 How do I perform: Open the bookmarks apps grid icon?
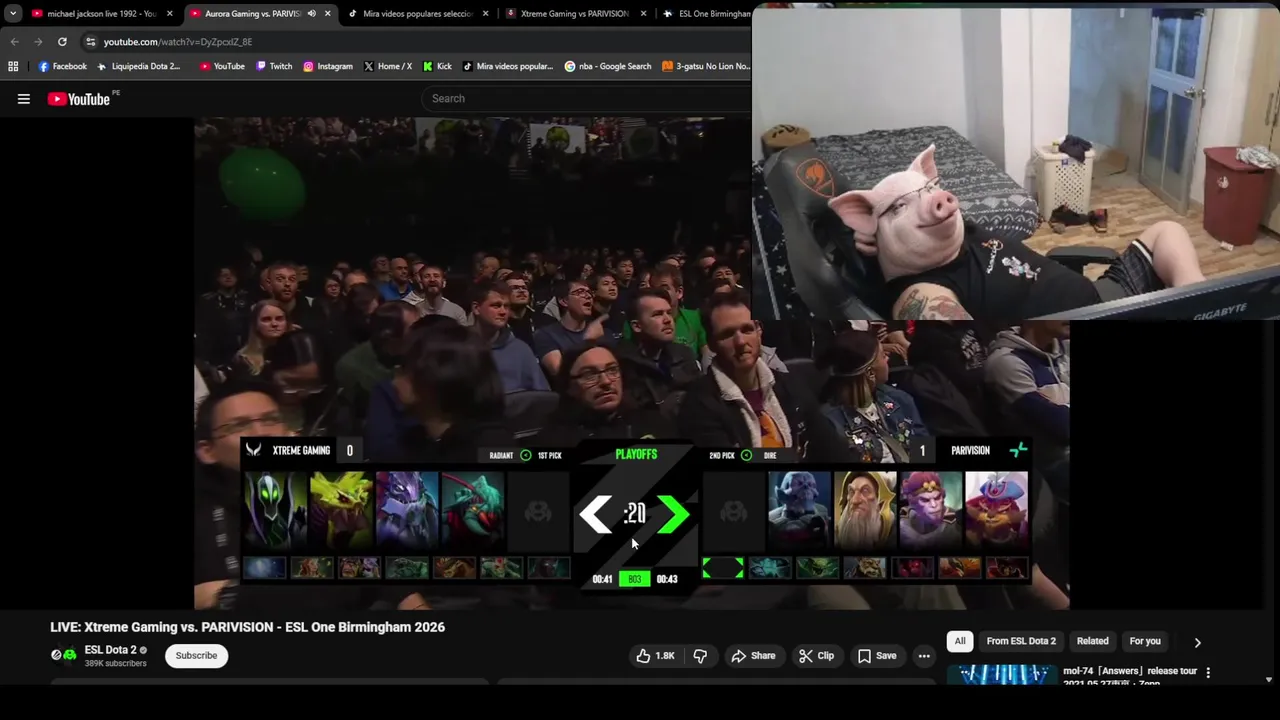(x=13, y=66)
